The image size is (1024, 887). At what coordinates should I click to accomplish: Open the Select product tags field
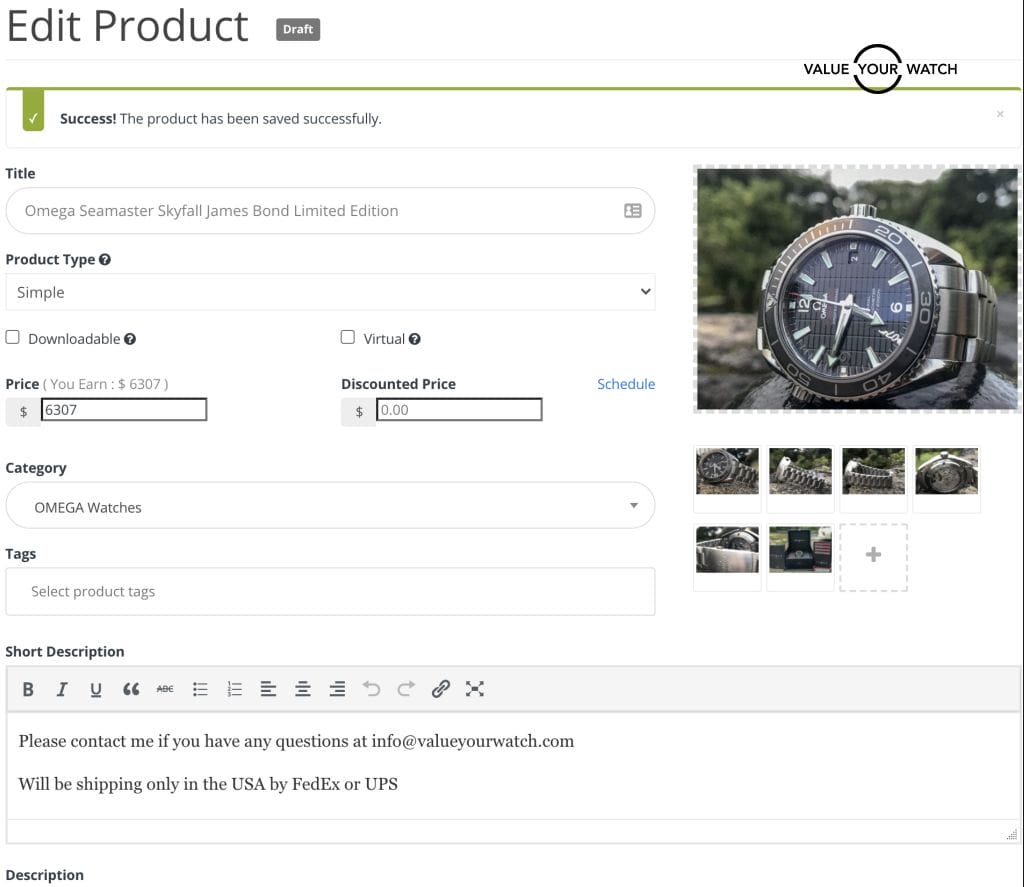(x=330, y=591)
